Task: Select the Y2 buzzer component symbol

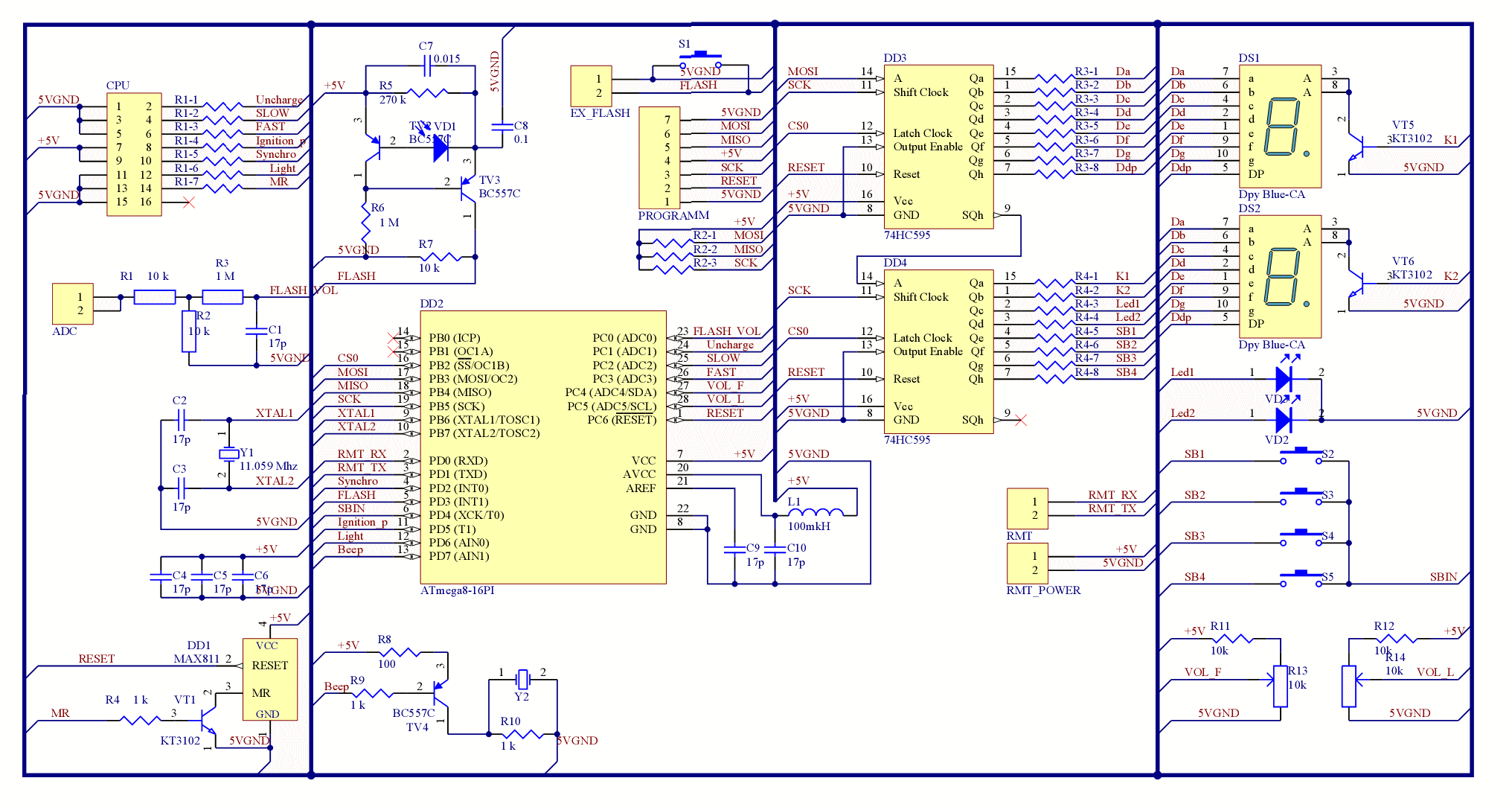Action: (522, 679)
